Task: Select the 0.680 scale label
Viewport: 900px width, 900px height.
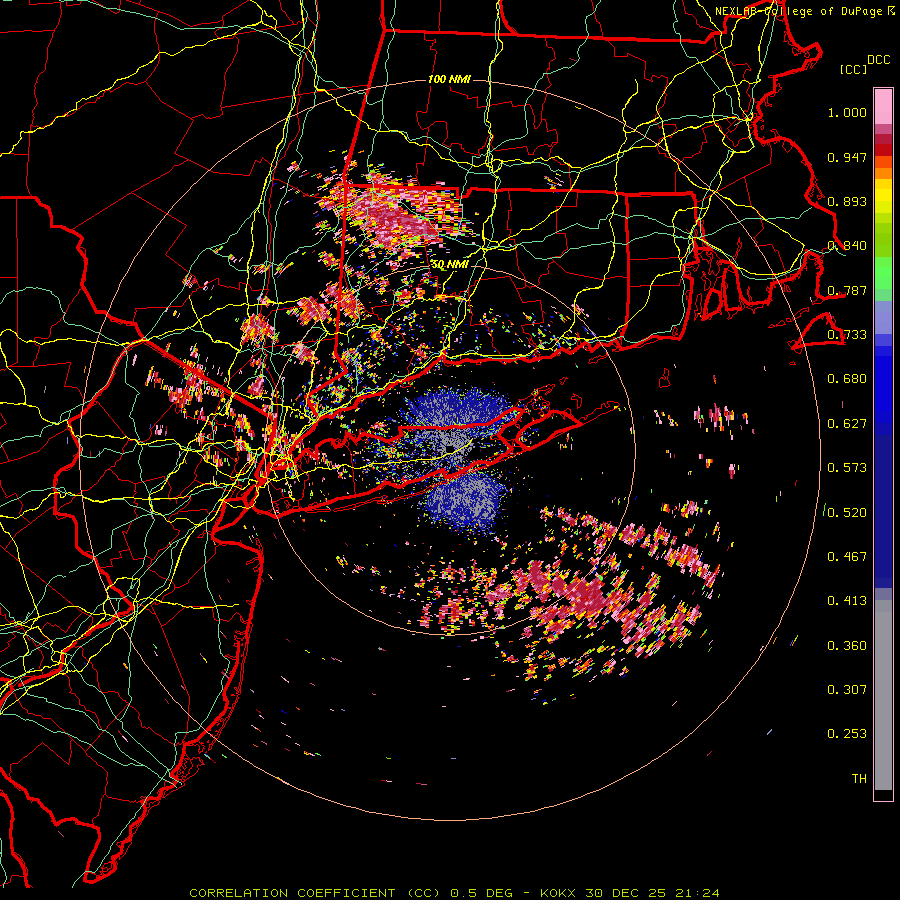Action: click(847, 379)
